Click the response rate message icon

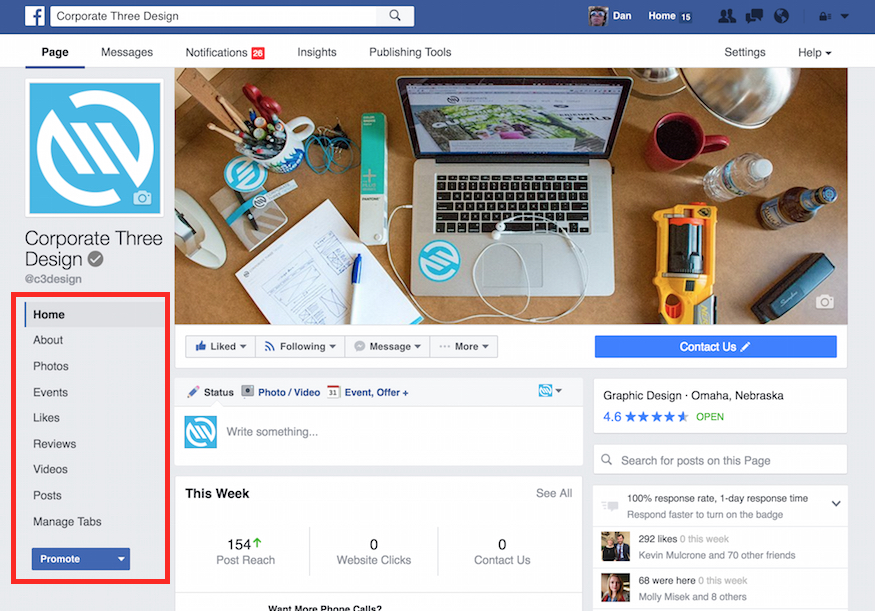(610, 506)
